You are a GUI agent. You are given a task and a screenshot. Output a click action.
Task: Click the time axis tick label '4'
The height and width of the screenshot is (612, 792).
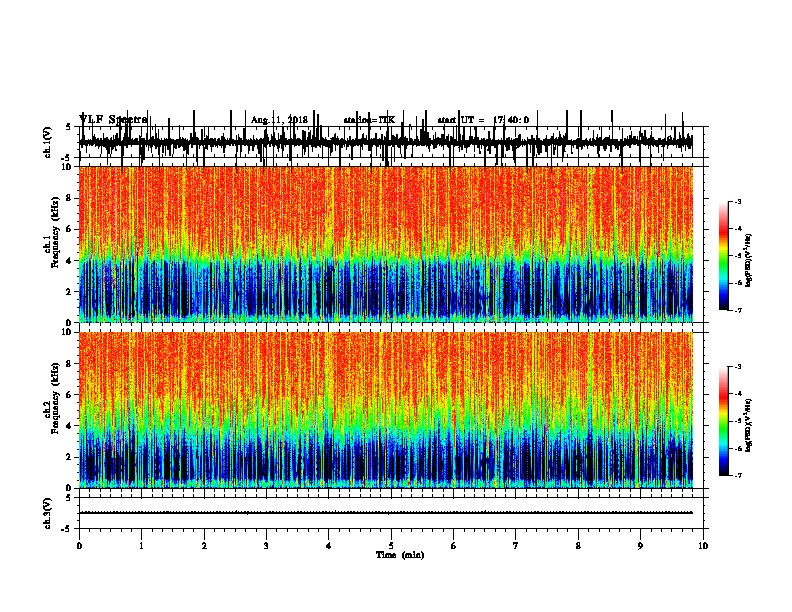[x=329, y=546]
